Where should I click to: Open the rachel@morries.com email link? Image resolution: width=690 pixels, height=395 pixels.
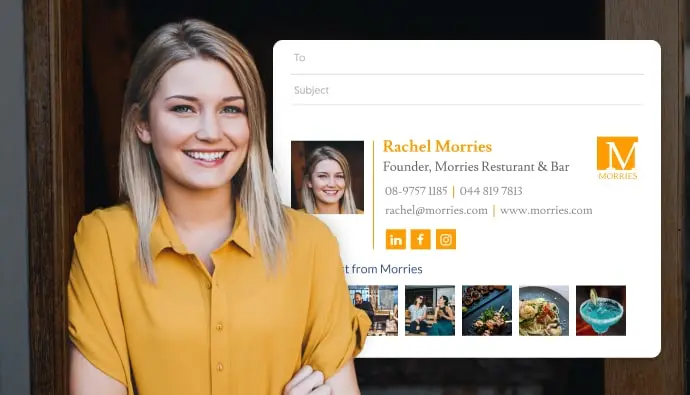coord(436,211)
